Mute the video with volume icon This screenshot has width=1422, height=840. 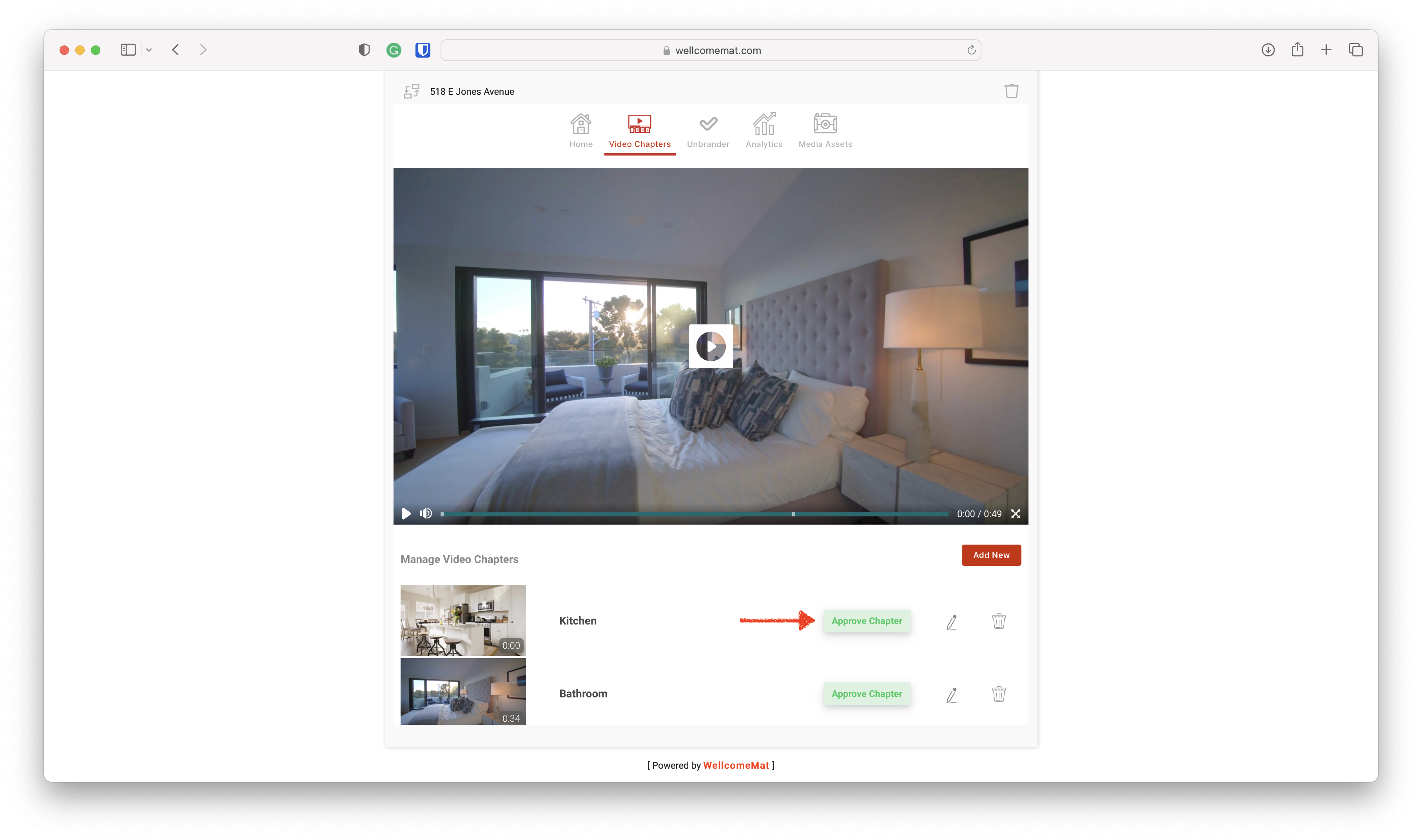click(426, 513)
